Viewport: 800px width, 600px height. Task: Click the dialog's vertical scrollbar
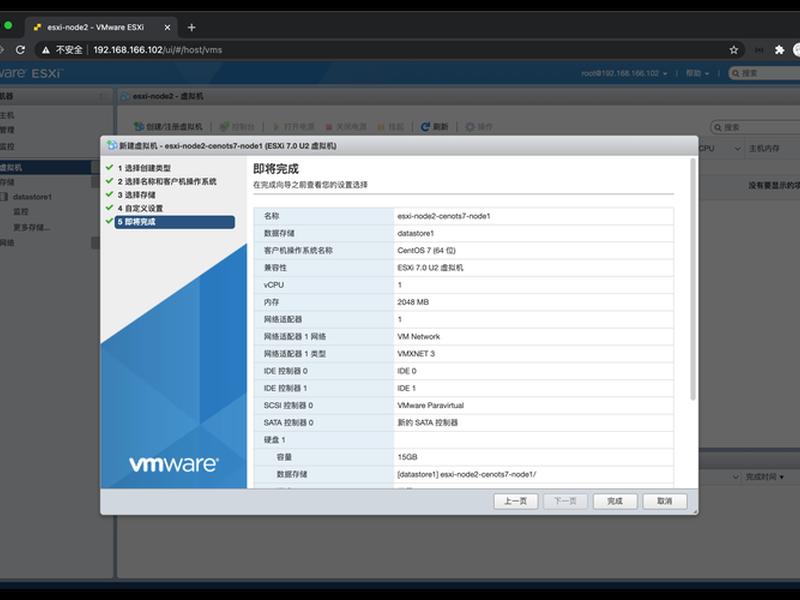coord(693,280)
